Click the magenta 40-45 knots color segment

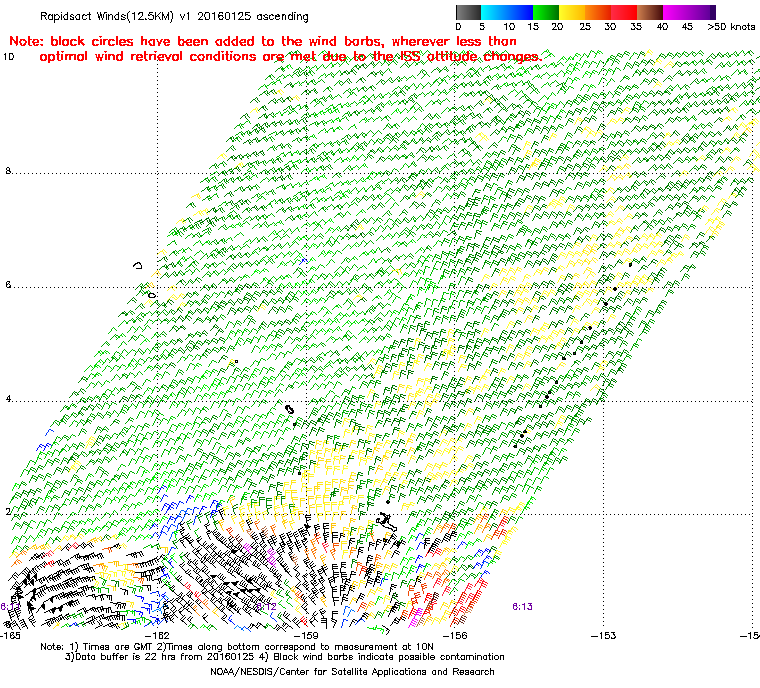(676, 12)
